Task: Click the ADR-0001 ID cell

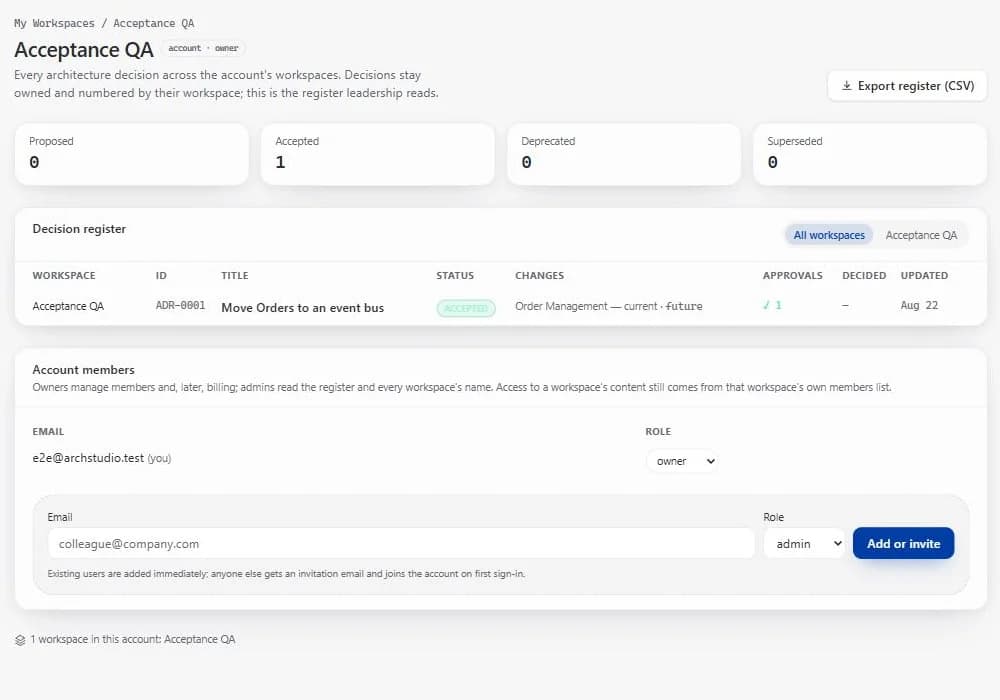Action: point(180,305)
